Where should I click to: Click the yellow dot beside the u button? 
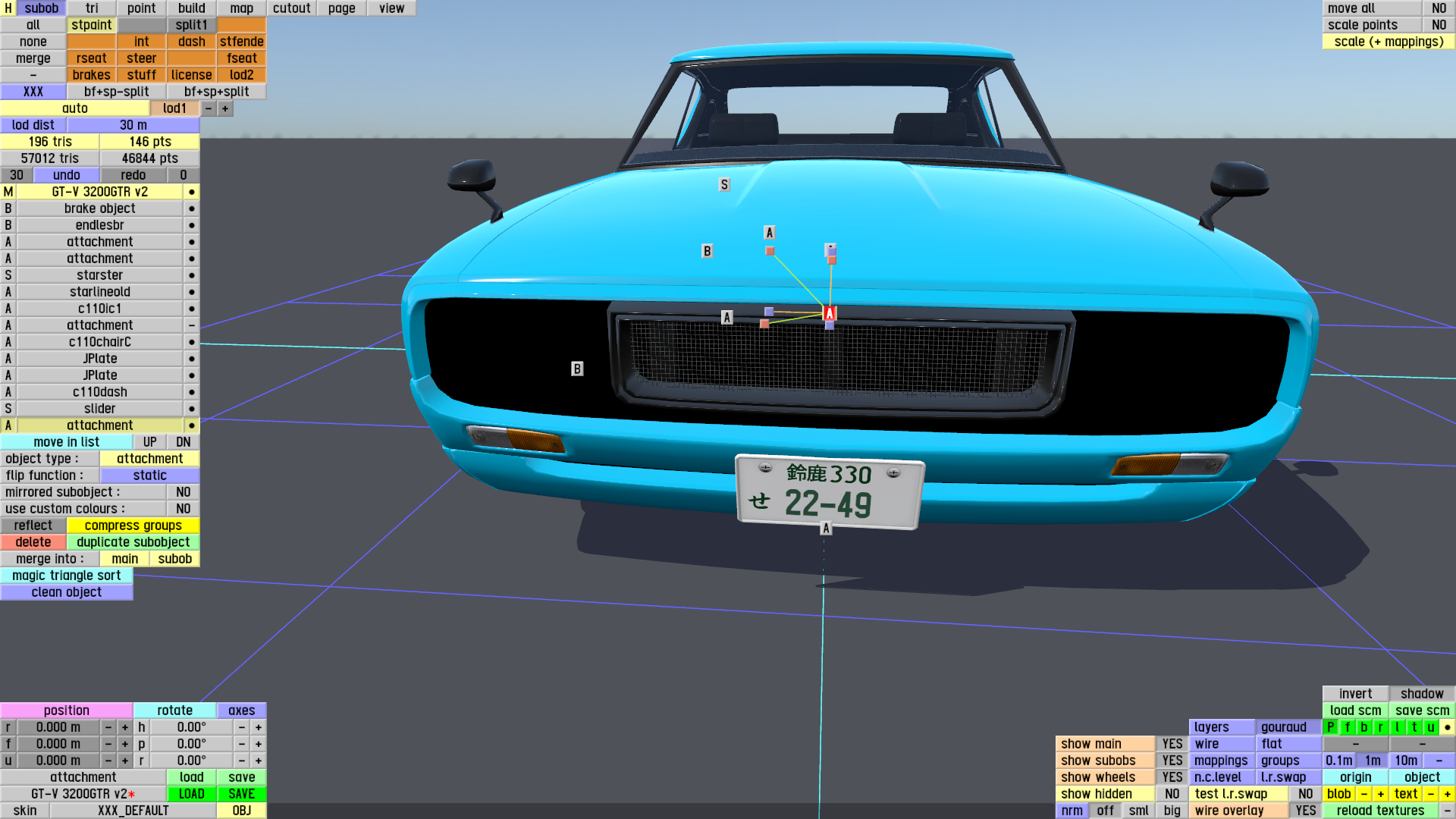pyautogui.click(x=1447, y=727)
